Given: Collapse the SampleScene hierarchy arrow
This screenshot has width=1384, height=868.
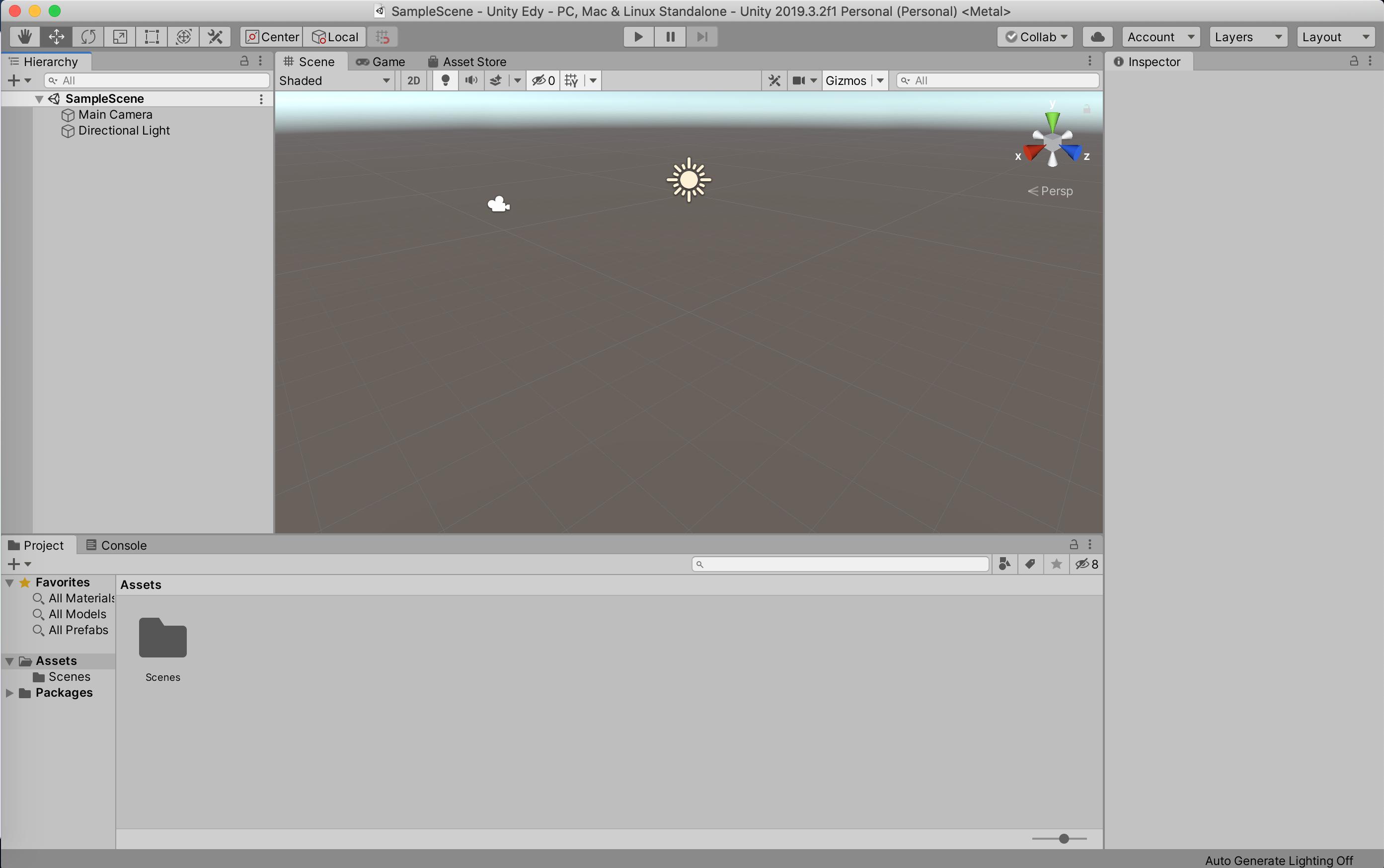Looking at the screenshot, I should (39, 99).
